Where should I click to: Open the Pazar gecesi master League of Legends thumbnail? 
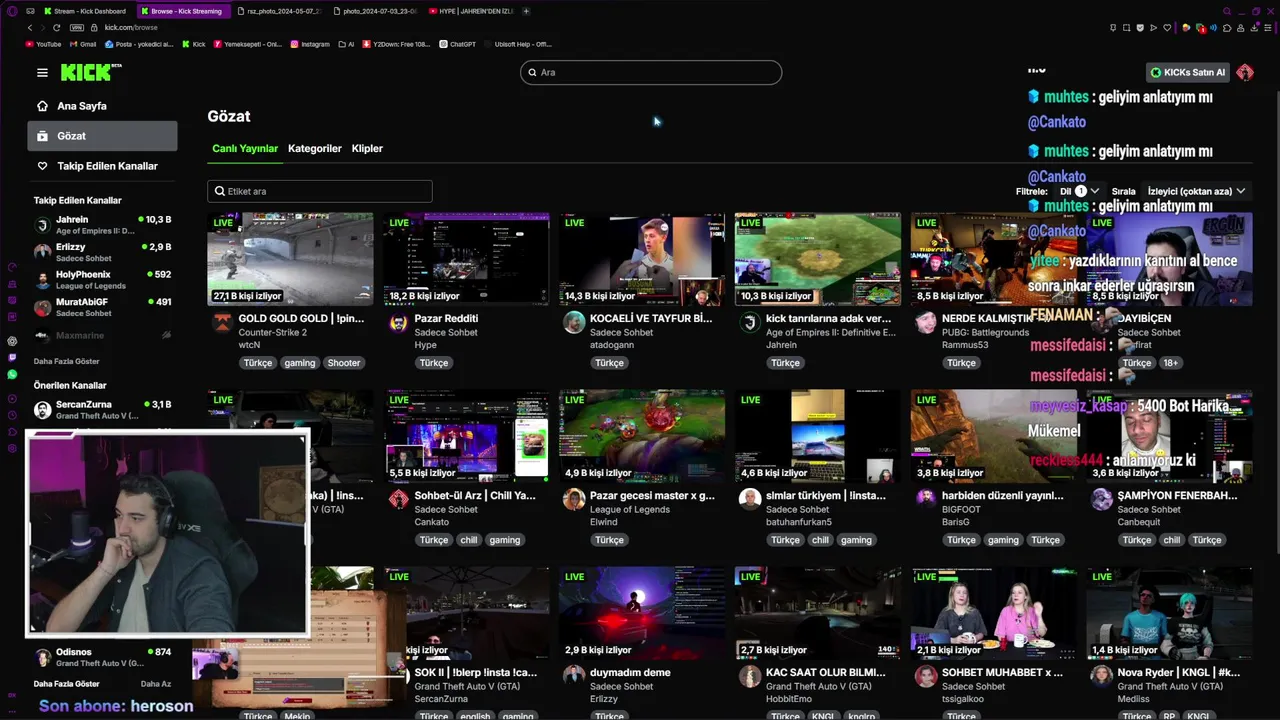click(642, 436)
